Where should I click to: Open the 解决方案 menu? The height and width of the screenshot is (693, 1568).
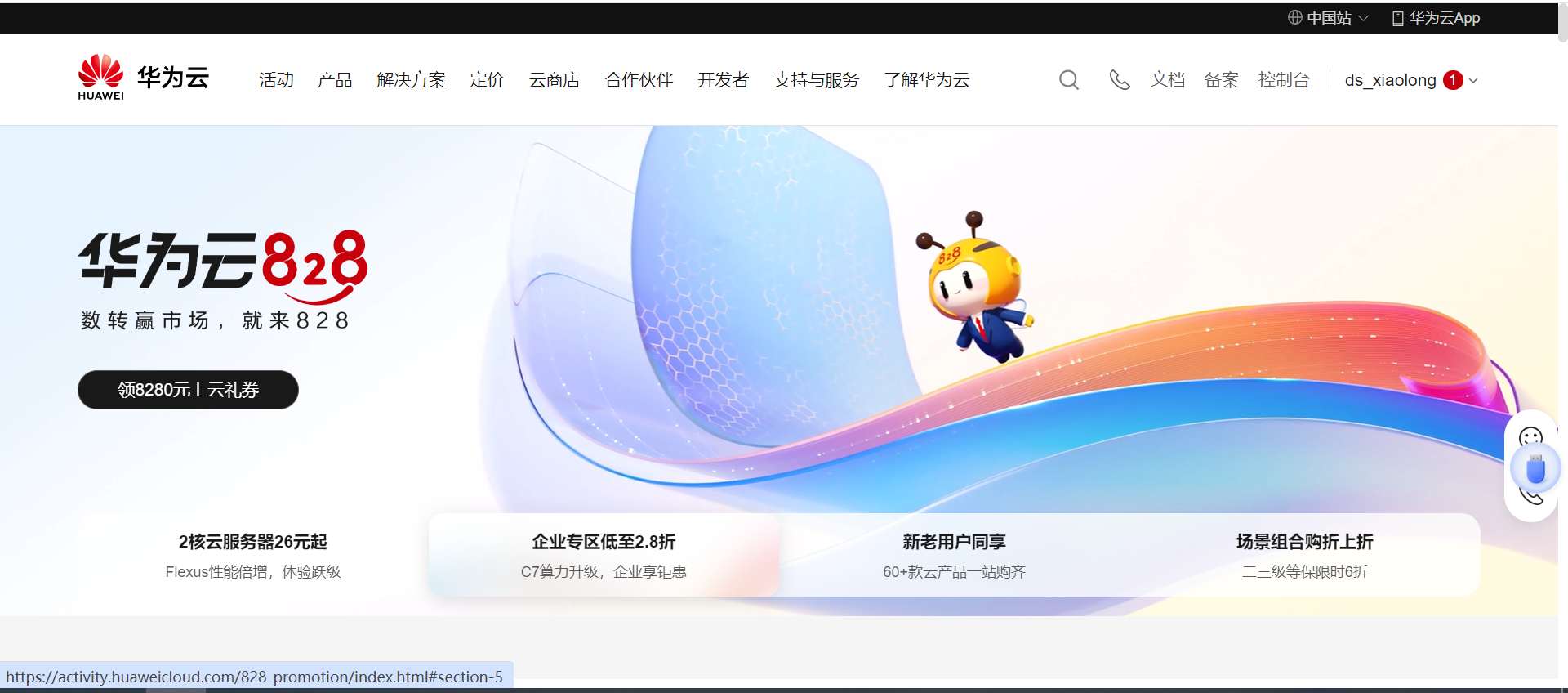pyautogui.click(x=411, y=80)
